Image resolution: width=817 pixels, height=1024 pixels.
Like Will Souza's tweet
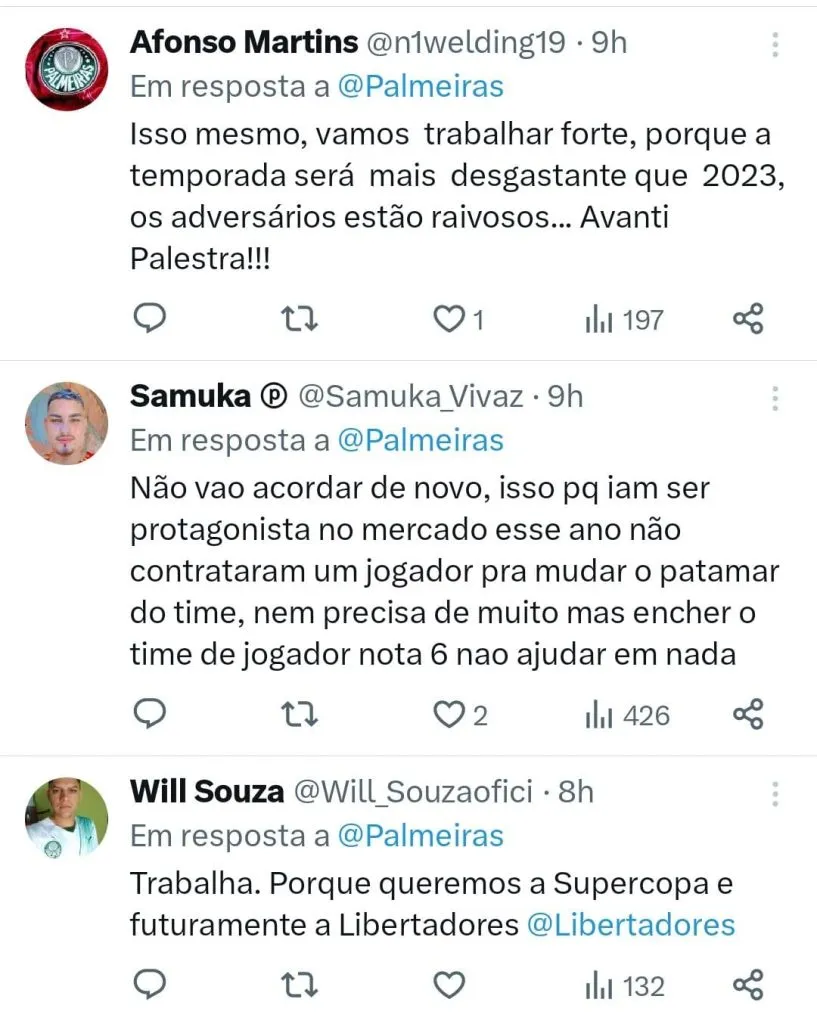(450, 986)
